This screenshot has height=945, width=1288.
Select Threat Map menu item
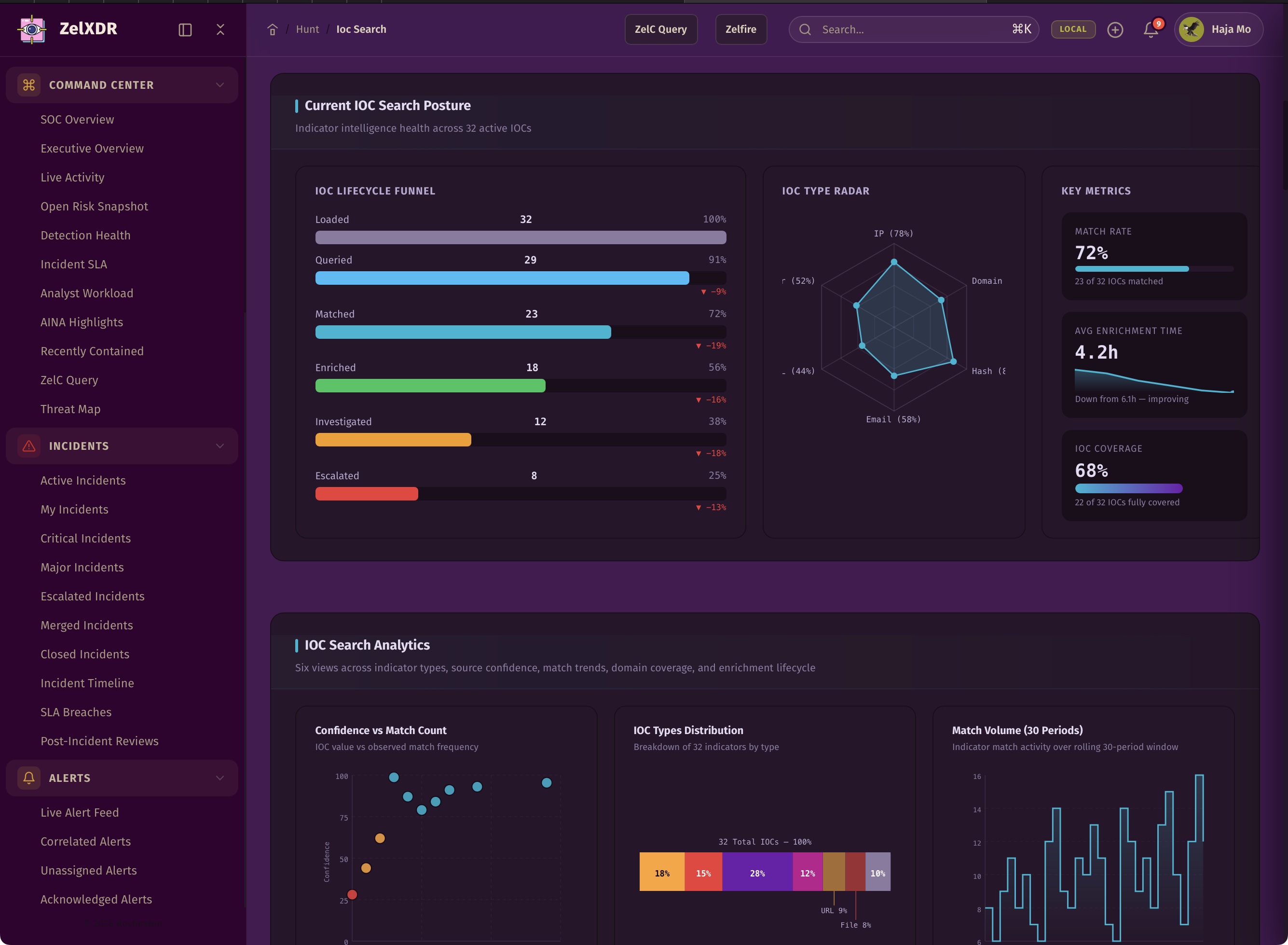[x=70, y=409]
